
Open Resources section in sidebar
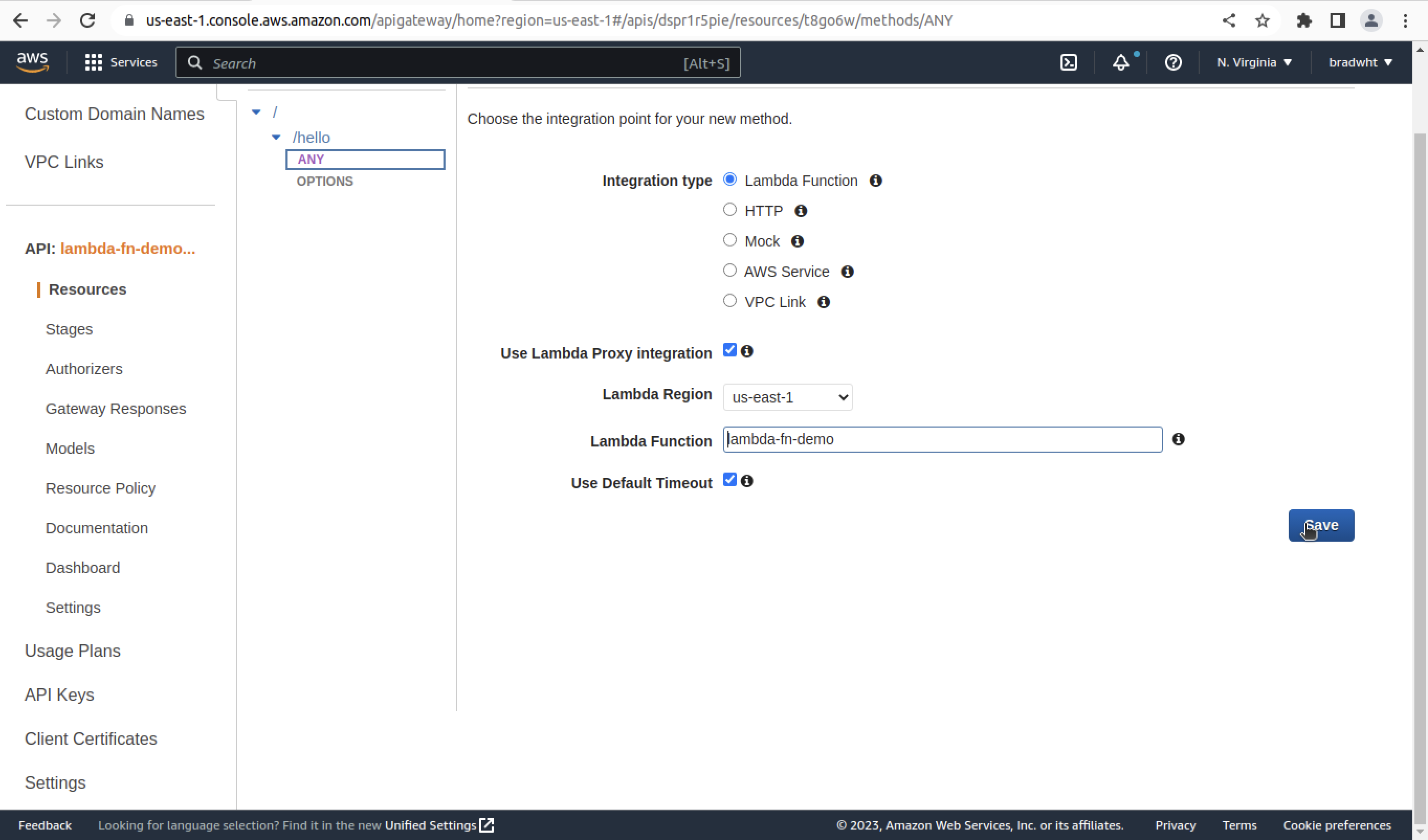(x=87, y=288)
